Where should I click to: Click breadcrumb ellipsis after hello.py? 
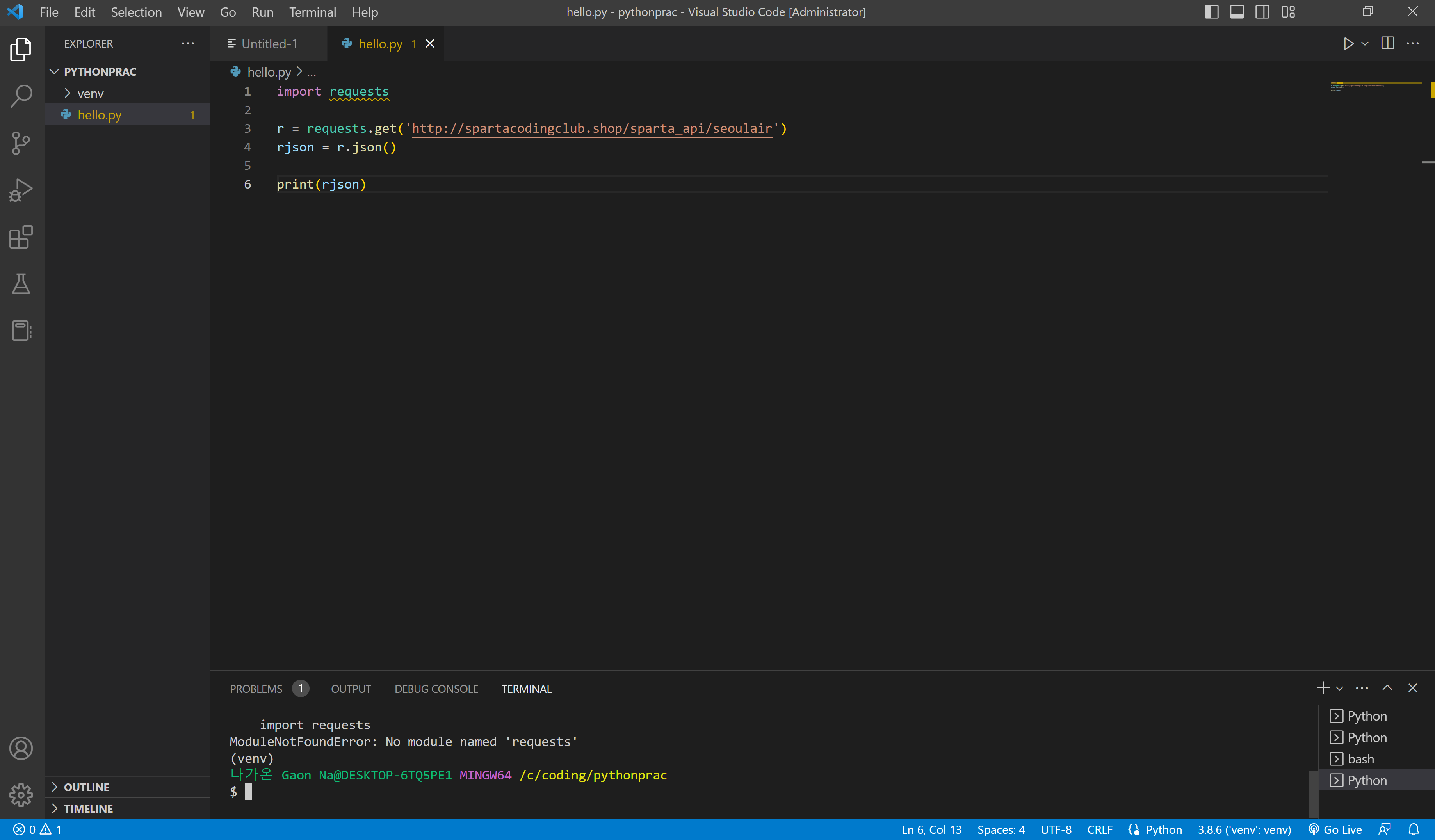[312, 72]
